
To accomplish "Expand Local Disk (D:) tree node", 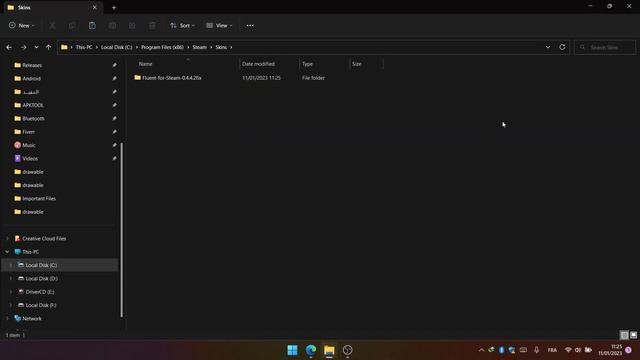I will click(11, 278).
